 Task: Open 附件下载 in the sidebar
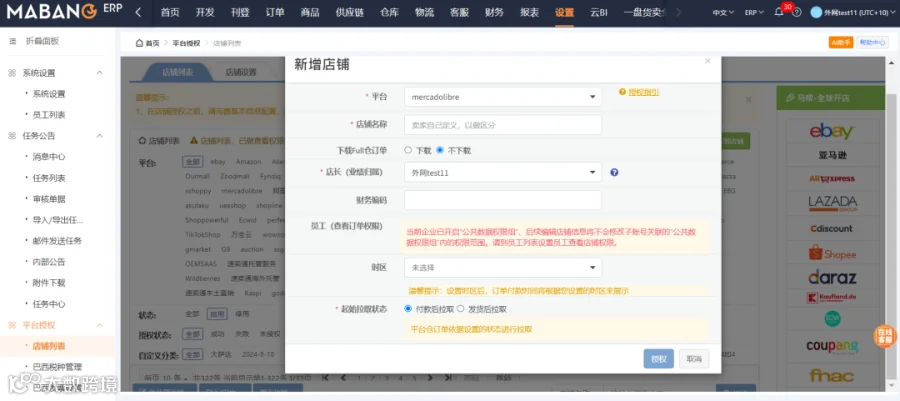[x=49, y=283]
